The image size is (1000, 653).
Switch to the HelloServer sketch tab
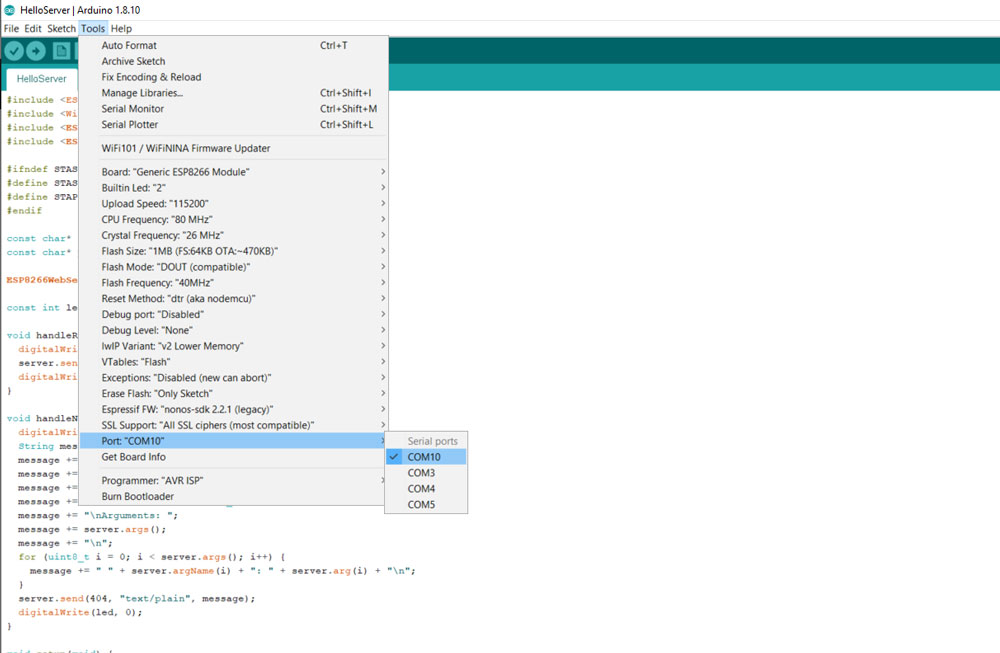click(41, 78)
